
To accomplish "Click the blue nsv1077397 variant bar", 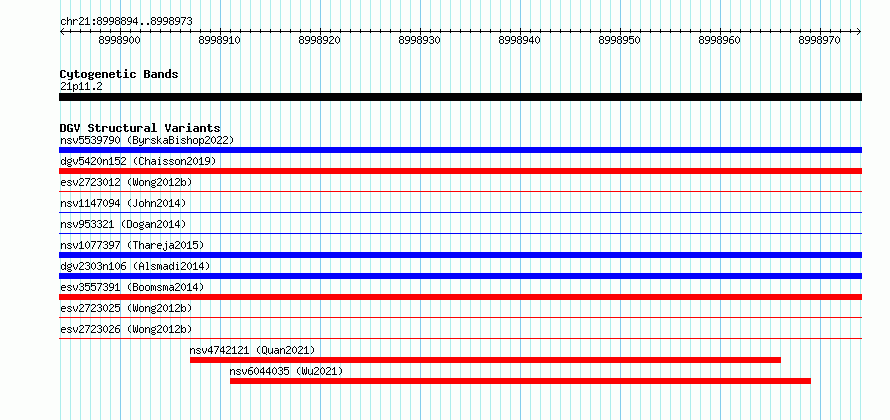I will [460, 255].
